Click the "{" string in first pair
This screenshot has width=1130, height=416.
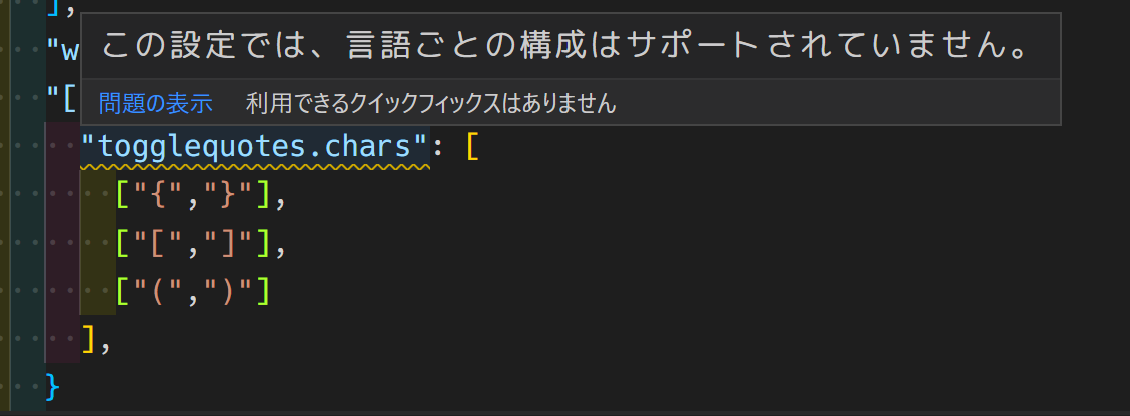tap(160, 196)
